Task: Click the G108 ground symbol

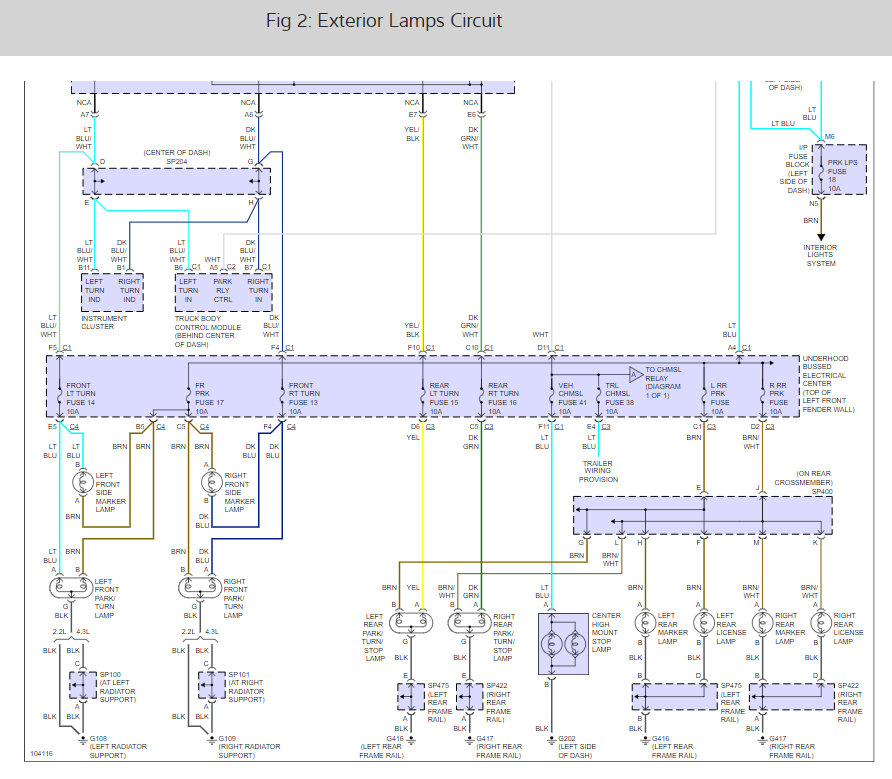Action: [82, 740]
